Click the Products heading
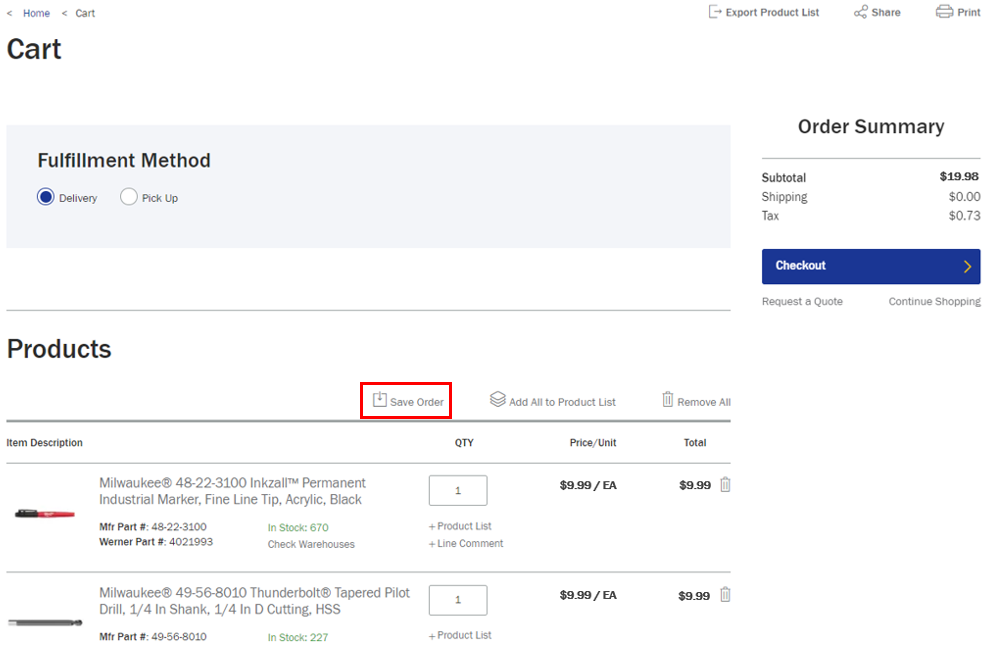This screenshot has width=985, height=670. point(59,349)
